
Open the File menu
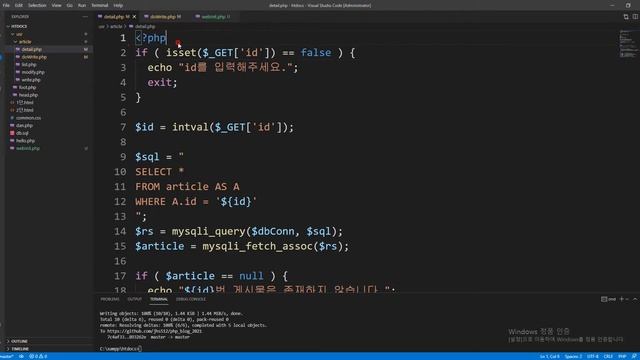click(6, 5)
